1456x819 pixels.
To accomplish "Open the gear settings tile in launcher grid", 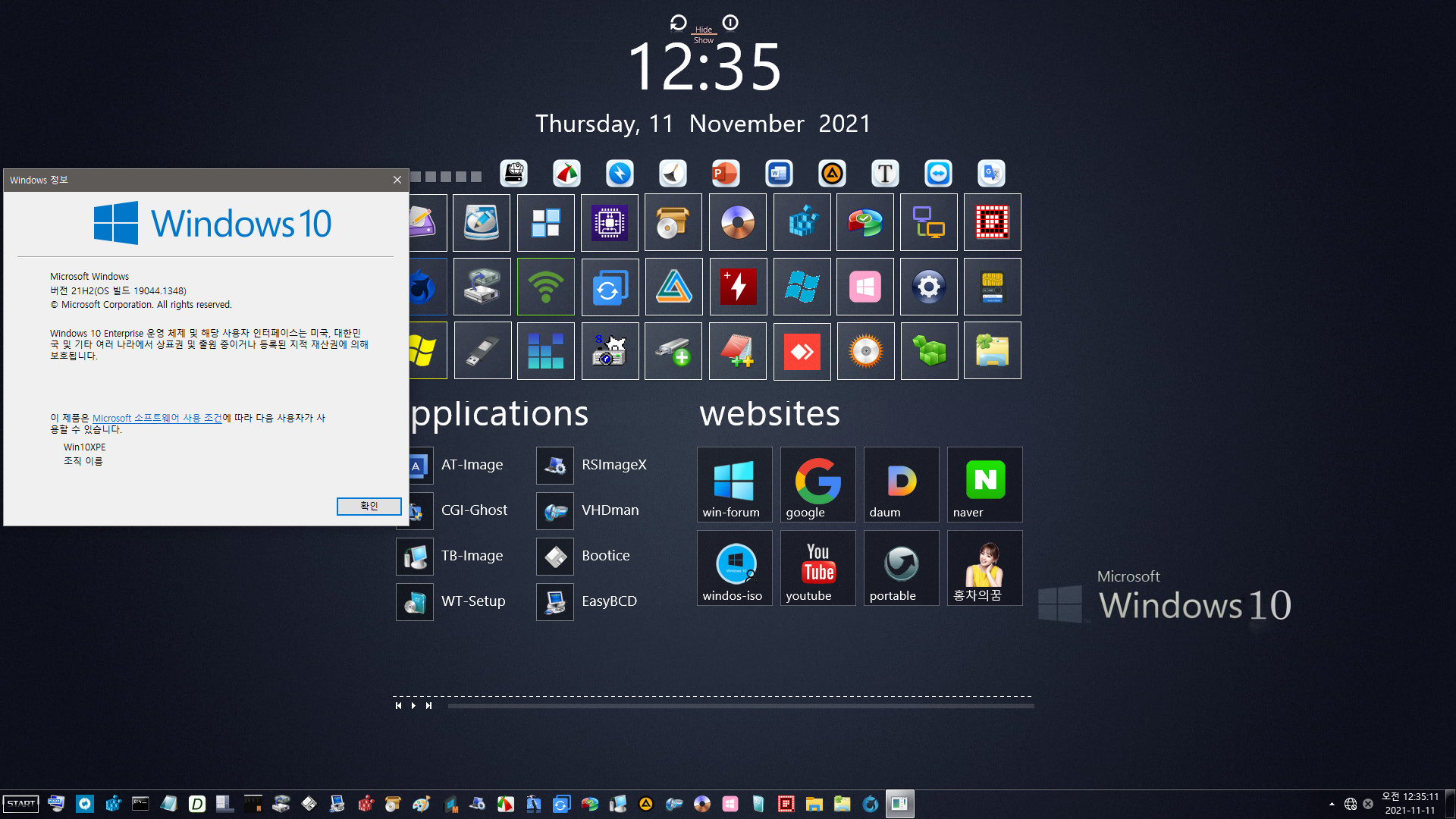I will 929,287.
